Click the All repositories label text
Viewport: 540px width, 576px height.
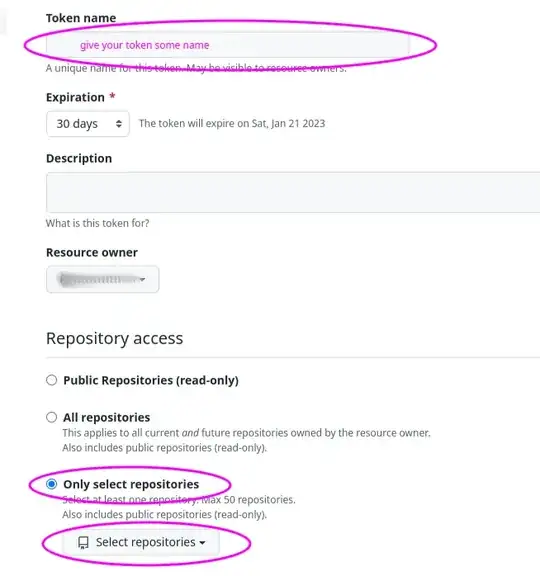coord(107,417)
